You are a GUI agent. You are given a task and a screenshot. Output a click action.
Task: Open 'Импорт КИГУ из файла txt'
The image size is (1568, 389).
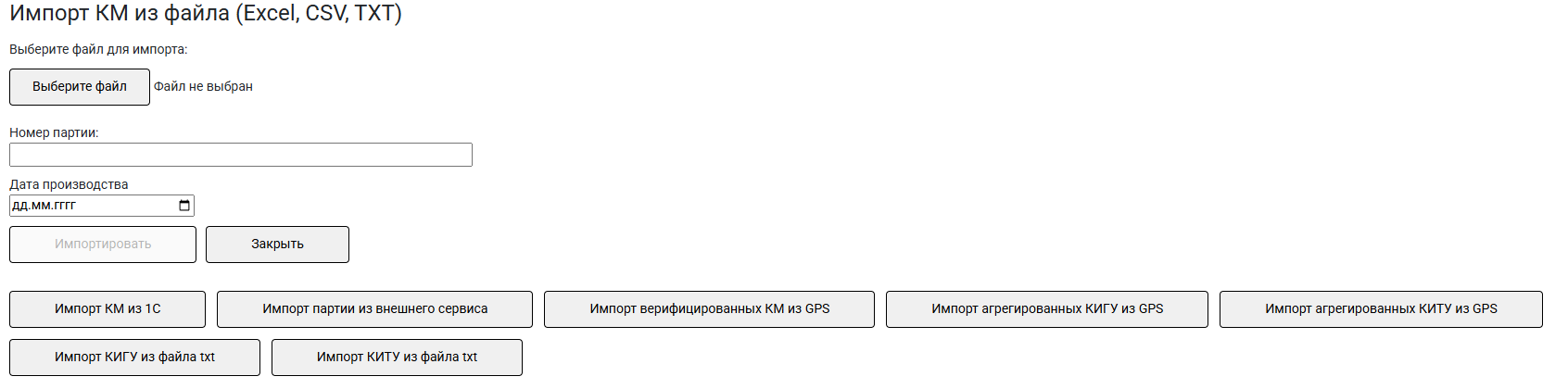pyautogui.click(x=134, y=358)
